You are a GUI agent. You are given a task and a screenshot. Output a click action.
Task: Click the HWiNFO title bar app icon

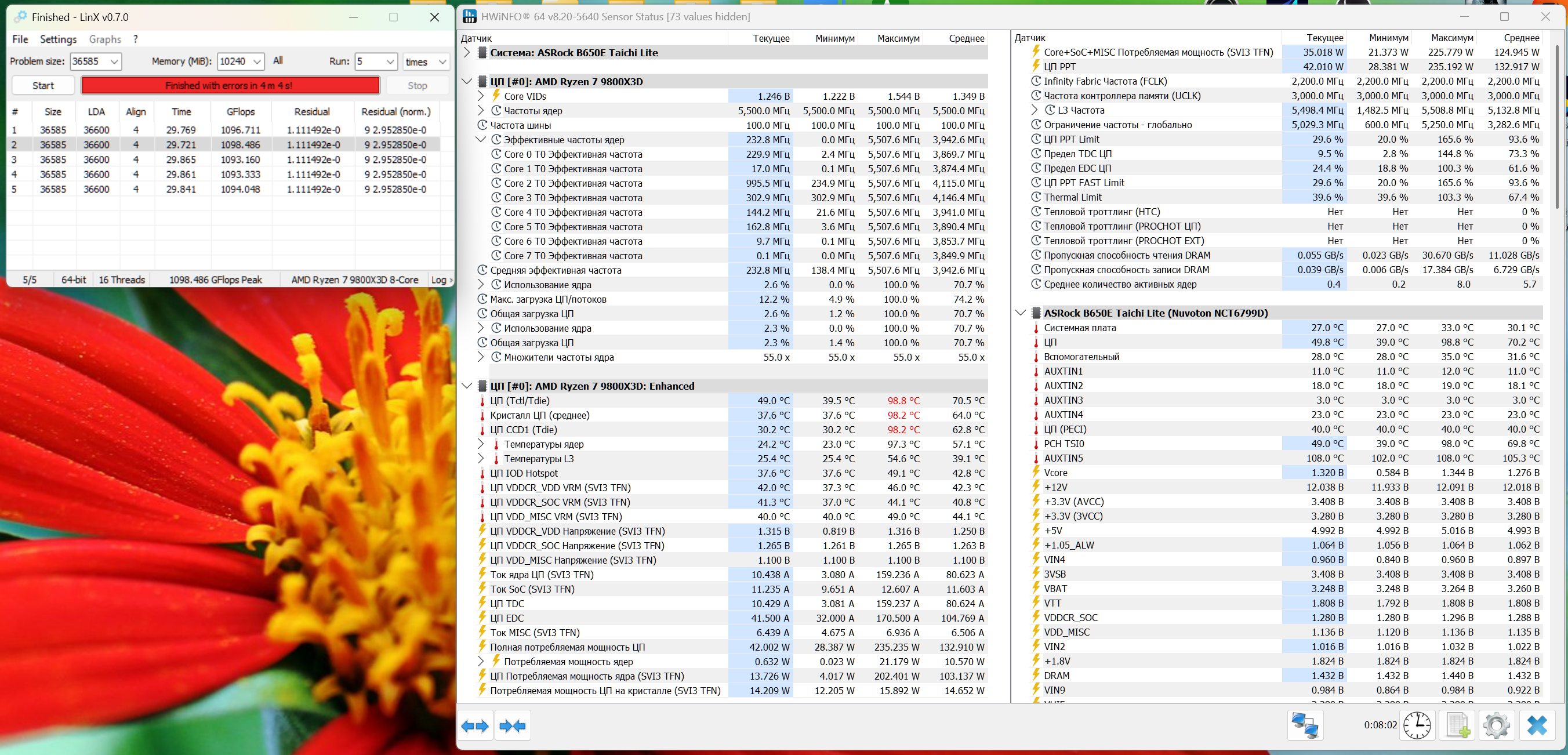469,16
